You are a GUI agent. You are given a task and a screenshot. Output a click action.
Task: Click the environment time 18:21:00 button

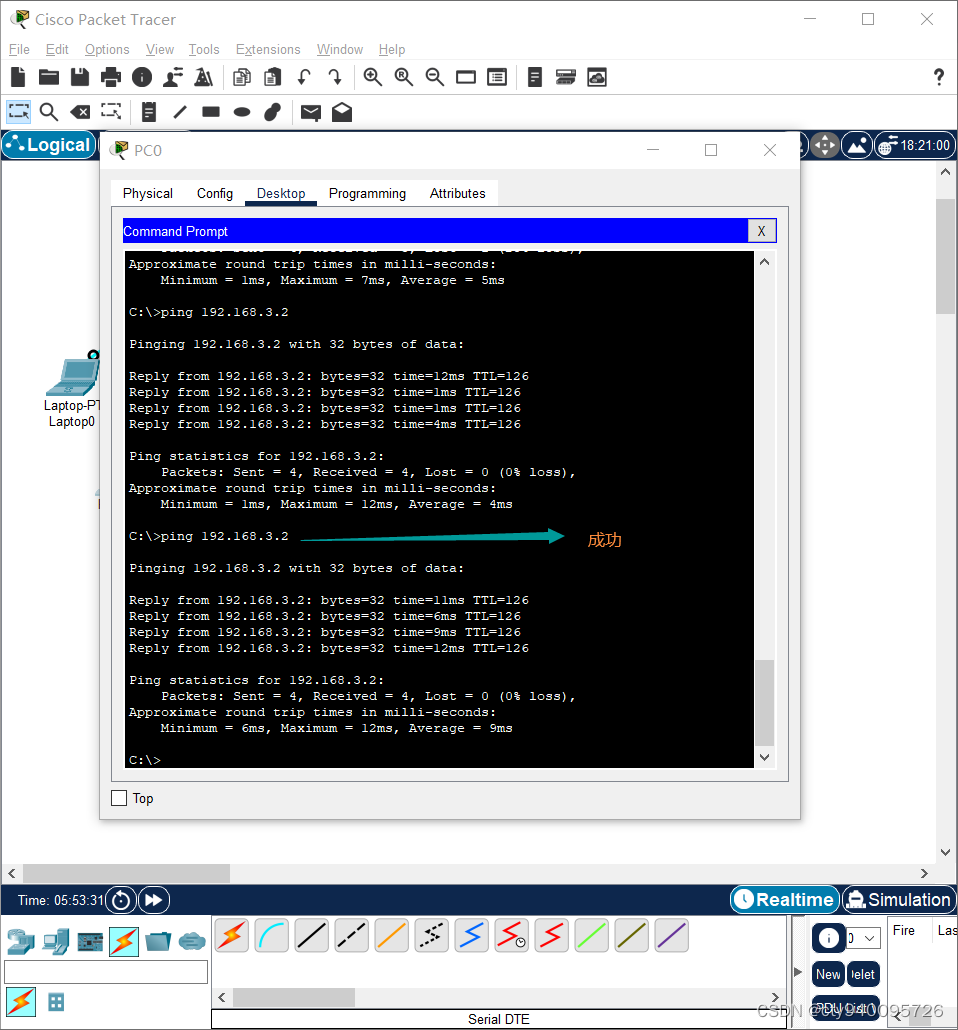915,145
